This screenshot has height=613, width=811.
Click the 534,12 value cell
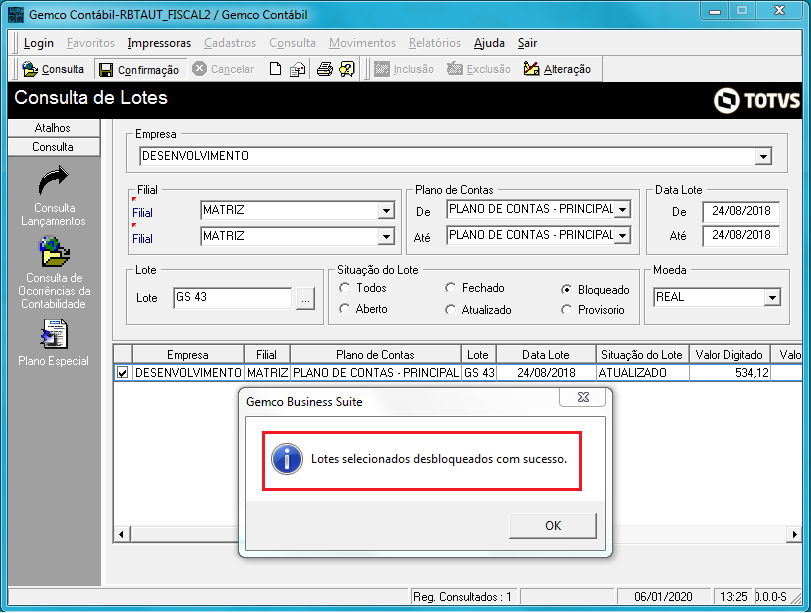[x=729, y=373]
